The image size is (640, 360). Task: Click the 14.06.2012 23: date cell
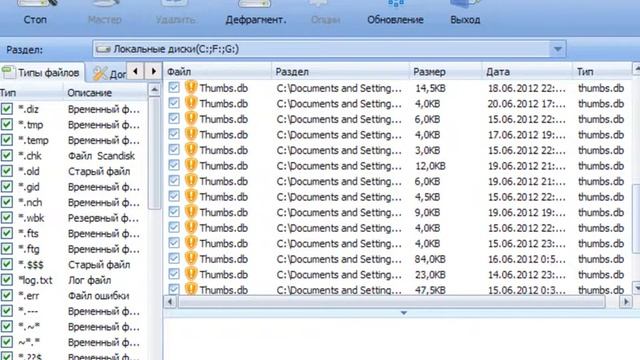(527, 275)
